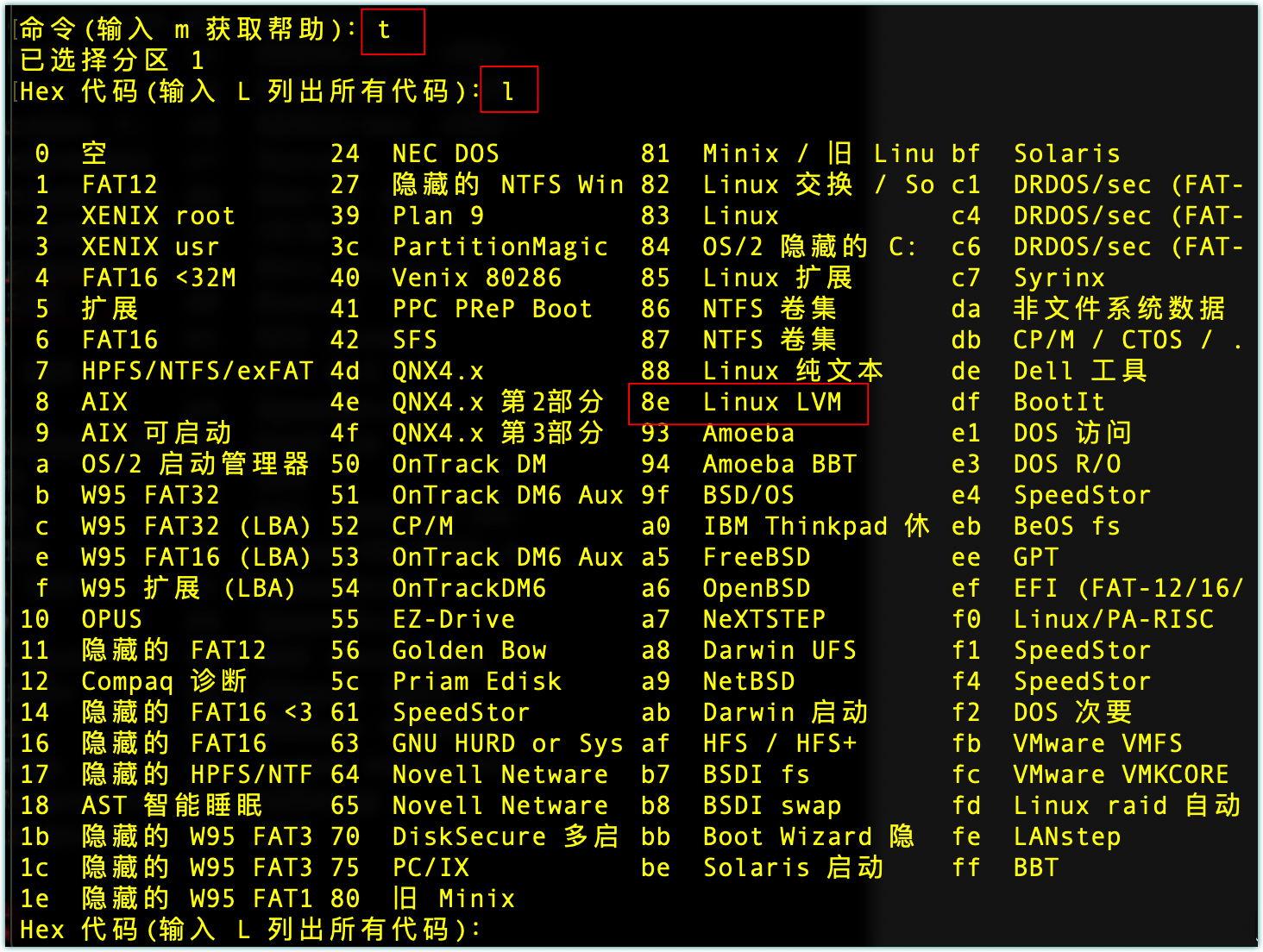The width and height of the screenshot is (1263, 952).
Task: Click the typed 'l' after the first Hex prompt
Action: pyautogui.click(x=508, y=91)
